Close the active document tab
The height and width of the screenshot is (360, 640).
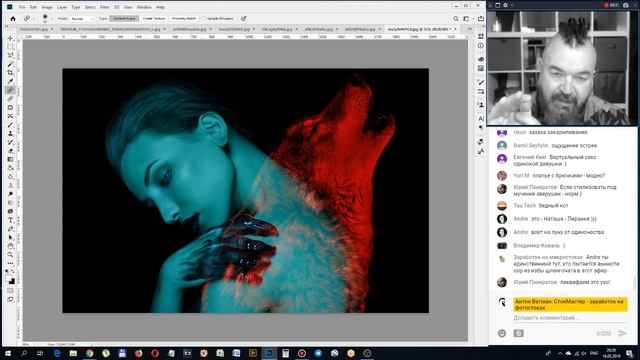(x=456, y=29)
